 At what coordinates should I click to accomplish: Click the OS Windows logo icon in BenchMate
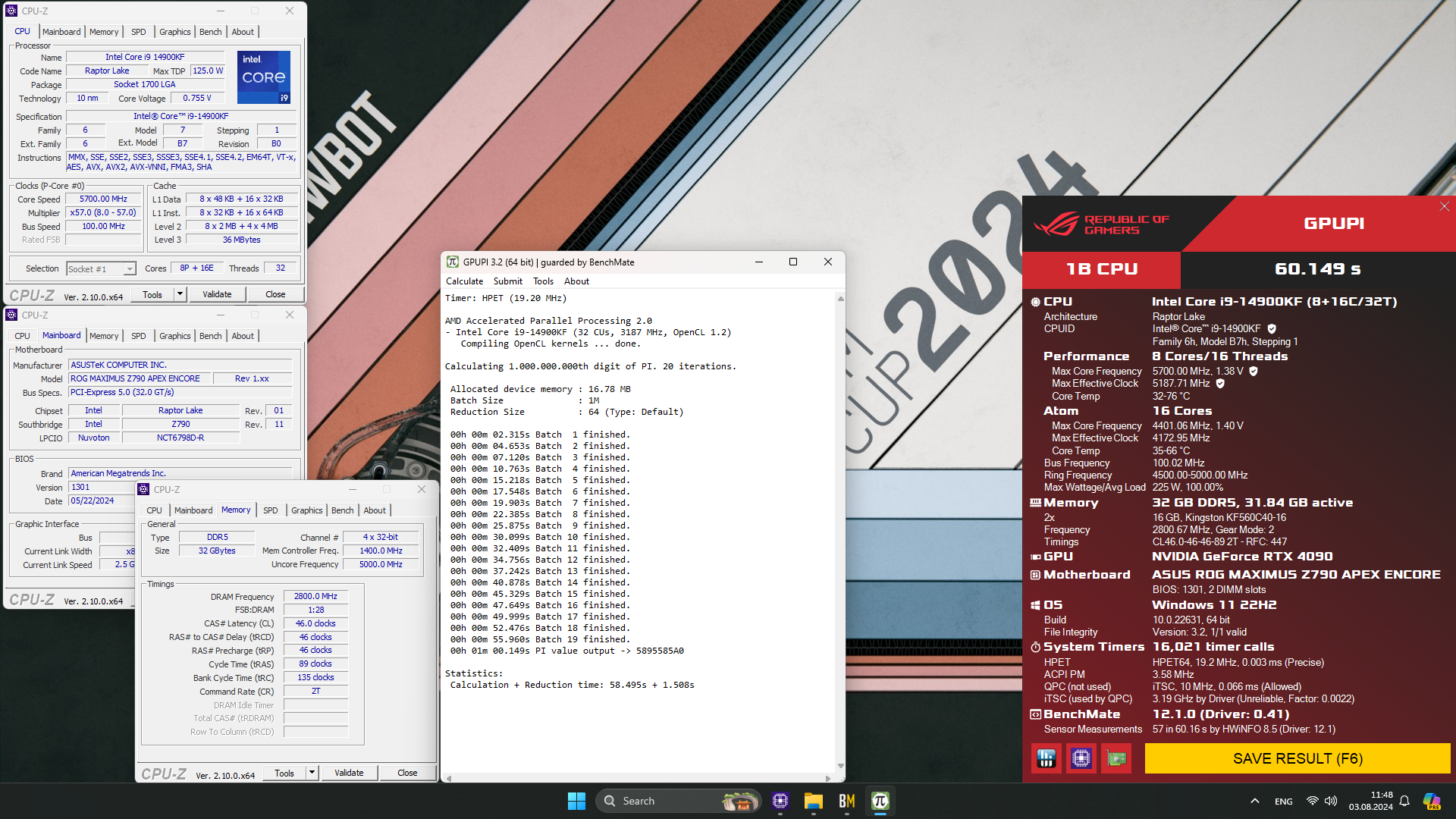tap(1035, 605)
